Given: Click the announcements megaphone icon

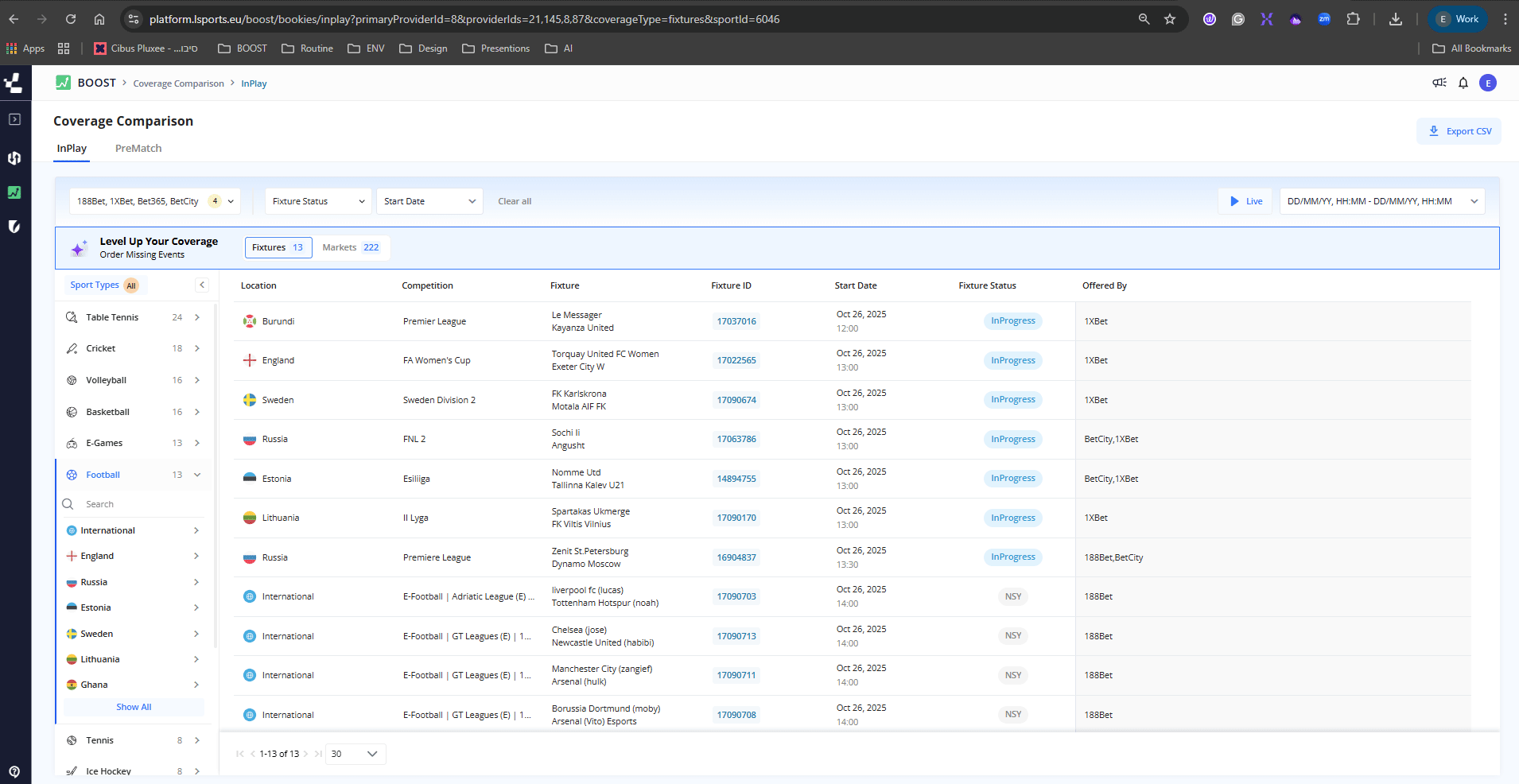Looking at the screenshot, I should (x=1439, y=83).
